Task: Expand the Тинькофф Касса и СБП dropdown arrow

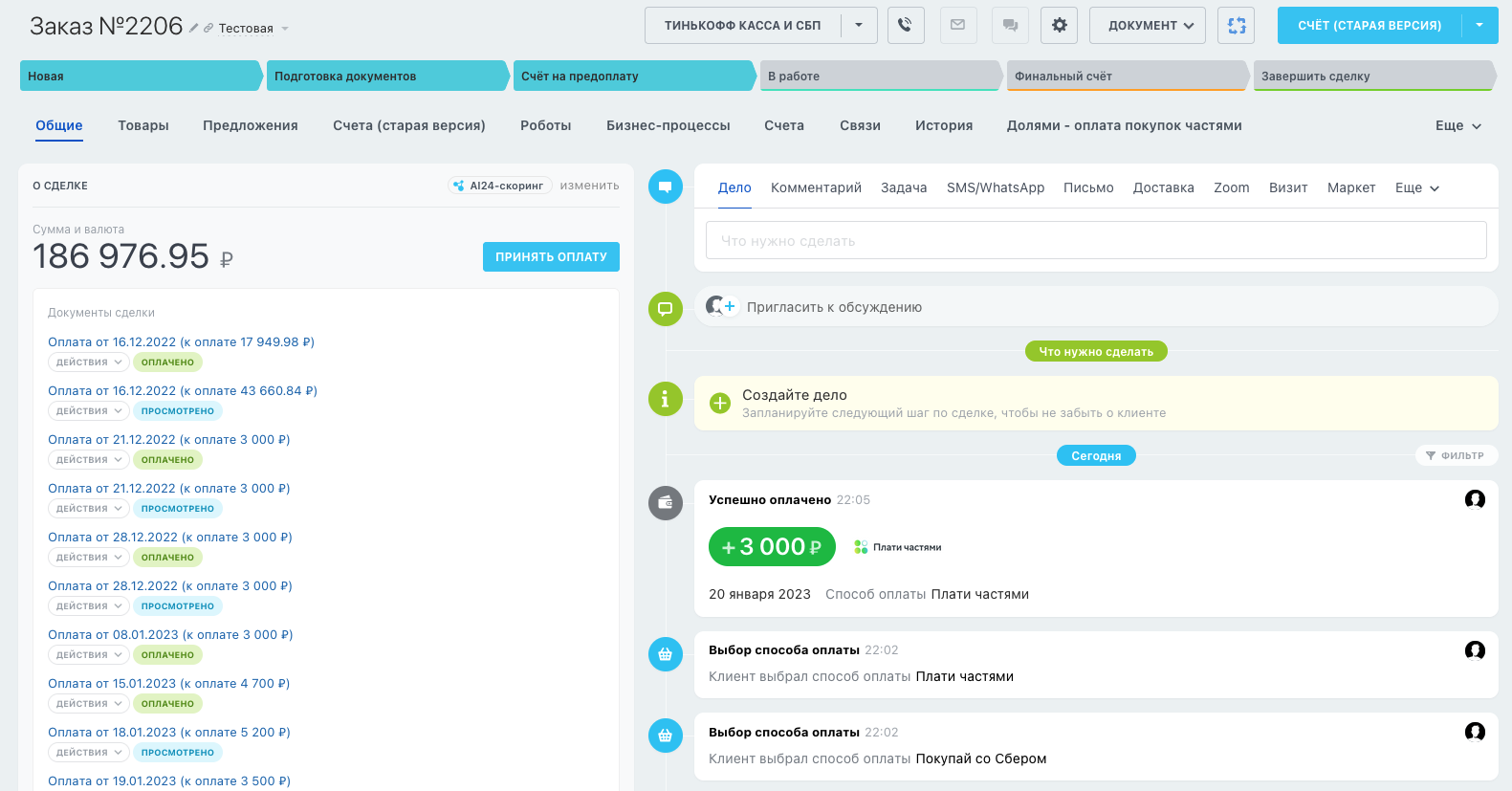Action: 859,26
